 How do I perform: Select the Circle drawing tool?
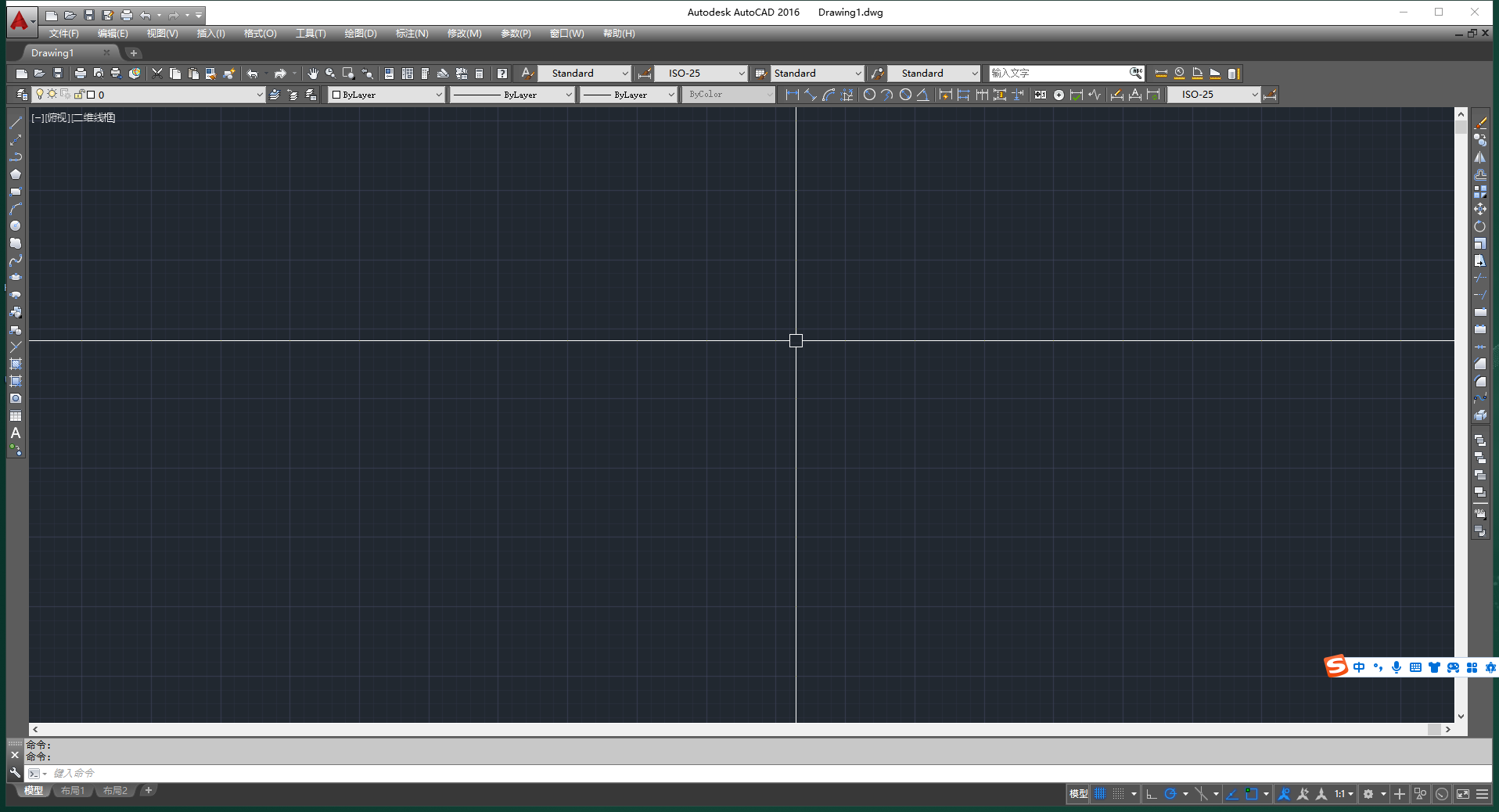point(15,226)
